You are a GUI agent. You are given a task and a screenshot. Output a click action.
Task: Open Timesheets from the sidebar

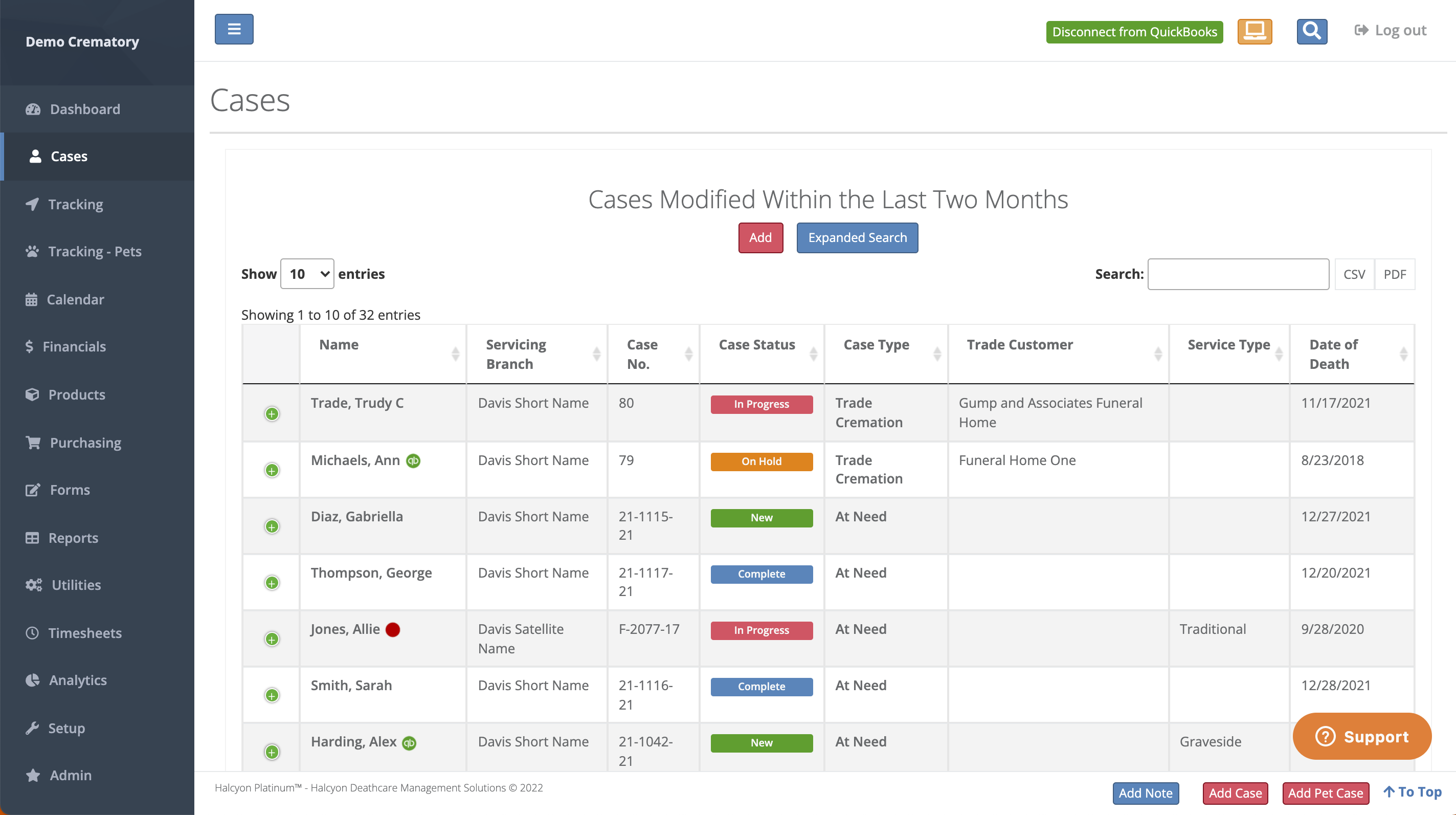[85, 633]
